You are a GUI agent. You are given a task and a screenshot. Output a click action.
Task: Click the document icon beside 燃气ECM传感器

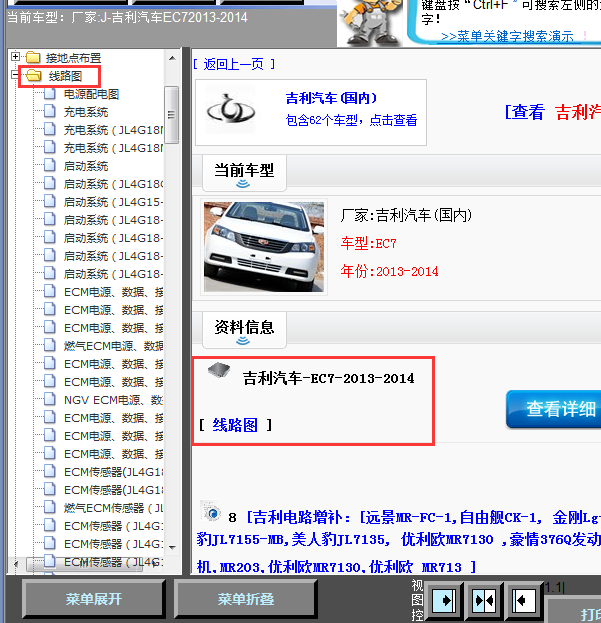click(x=50, y=507)
